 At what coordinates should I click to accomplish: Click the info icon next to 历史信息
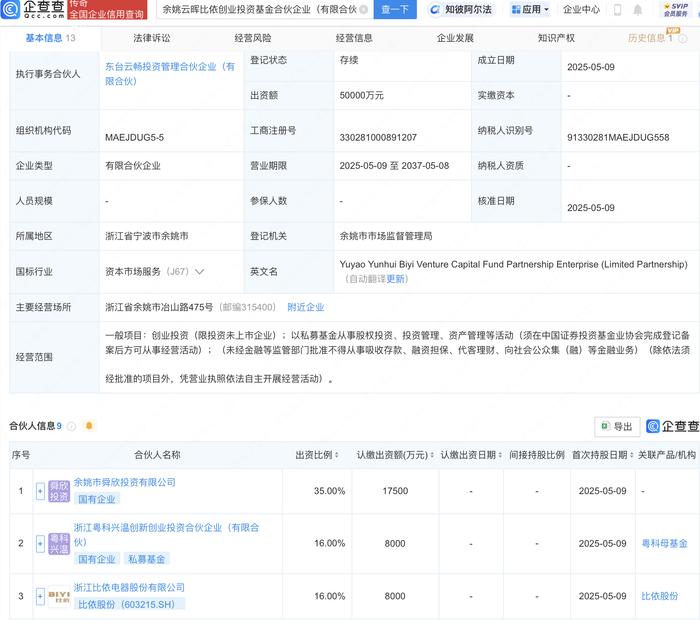point(683,39)
